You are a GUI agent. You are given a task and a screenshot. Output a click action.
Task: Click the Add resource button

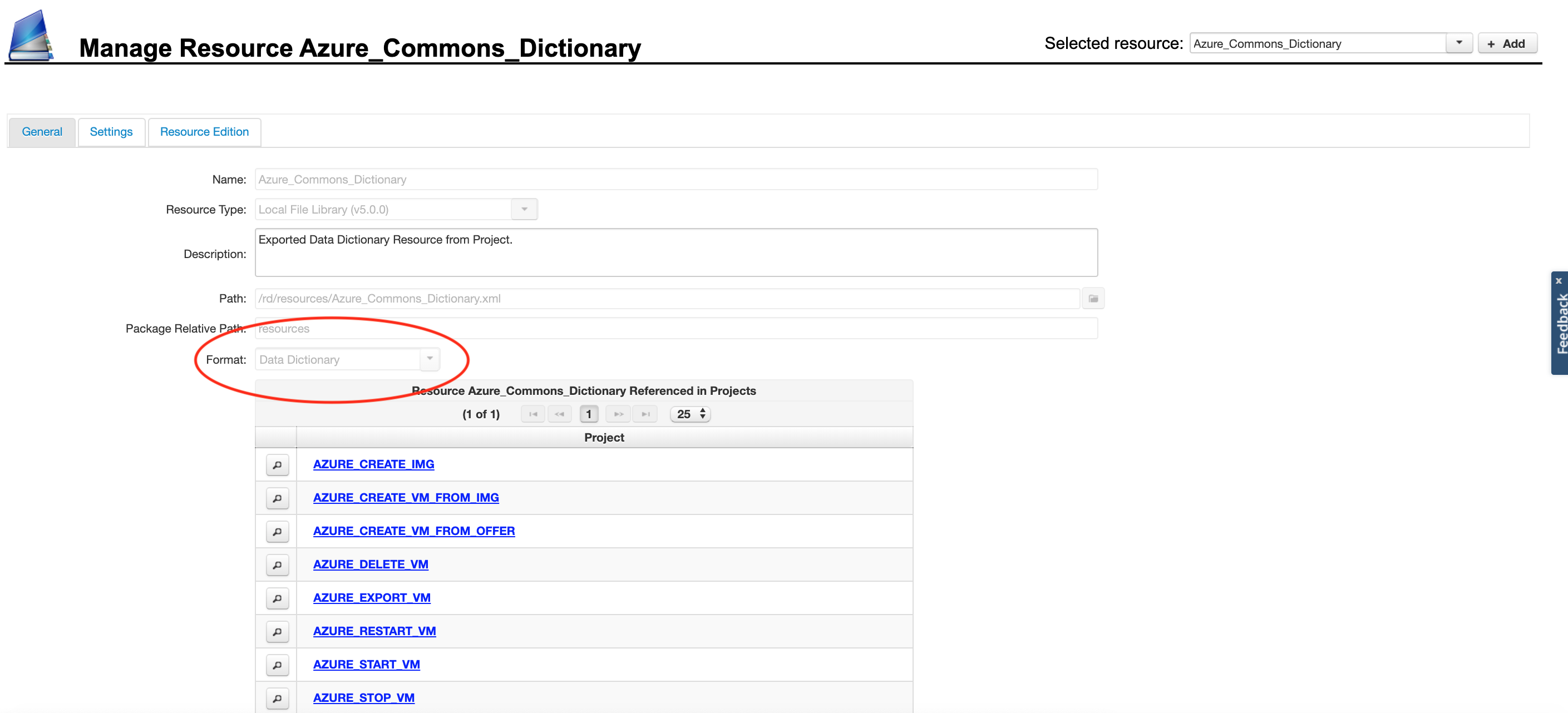point(1507,44)
